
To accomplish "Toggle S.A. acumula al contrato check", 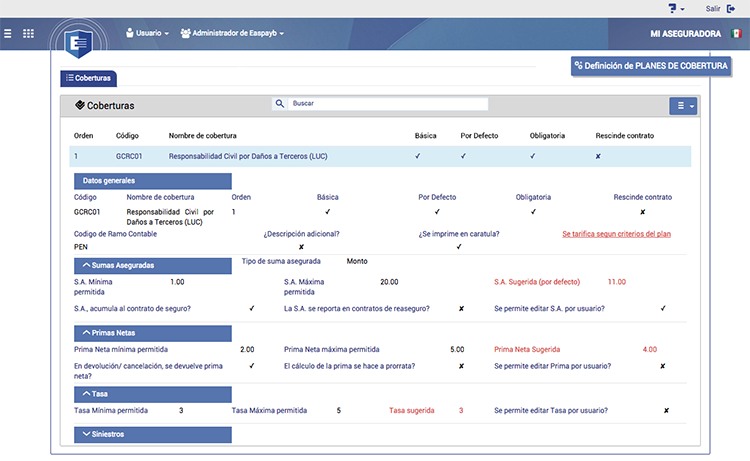I will pyautogui.click(x=252, y=308).
